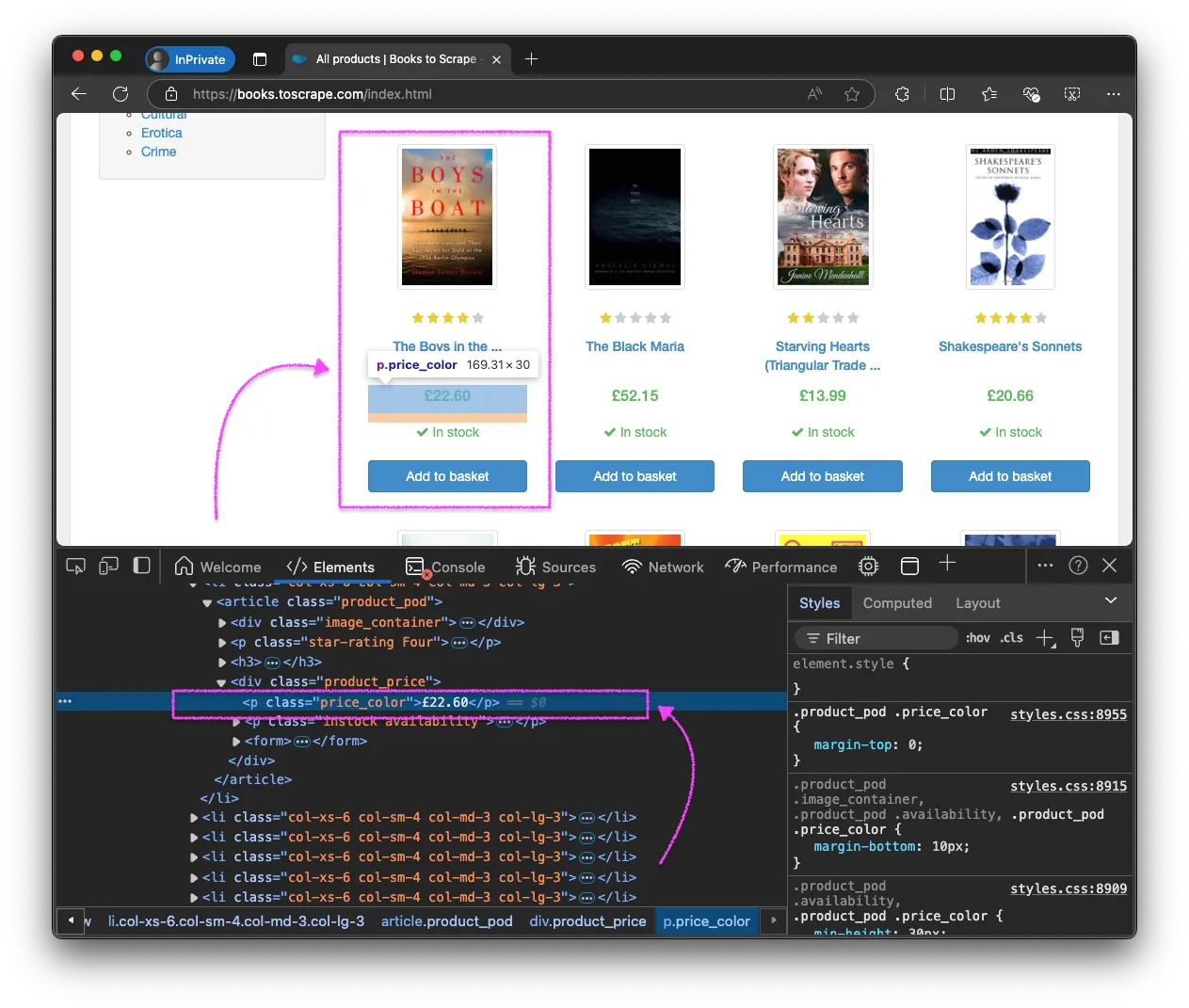
Task: Add more tools with plus icon
Action: coord(948,564)
